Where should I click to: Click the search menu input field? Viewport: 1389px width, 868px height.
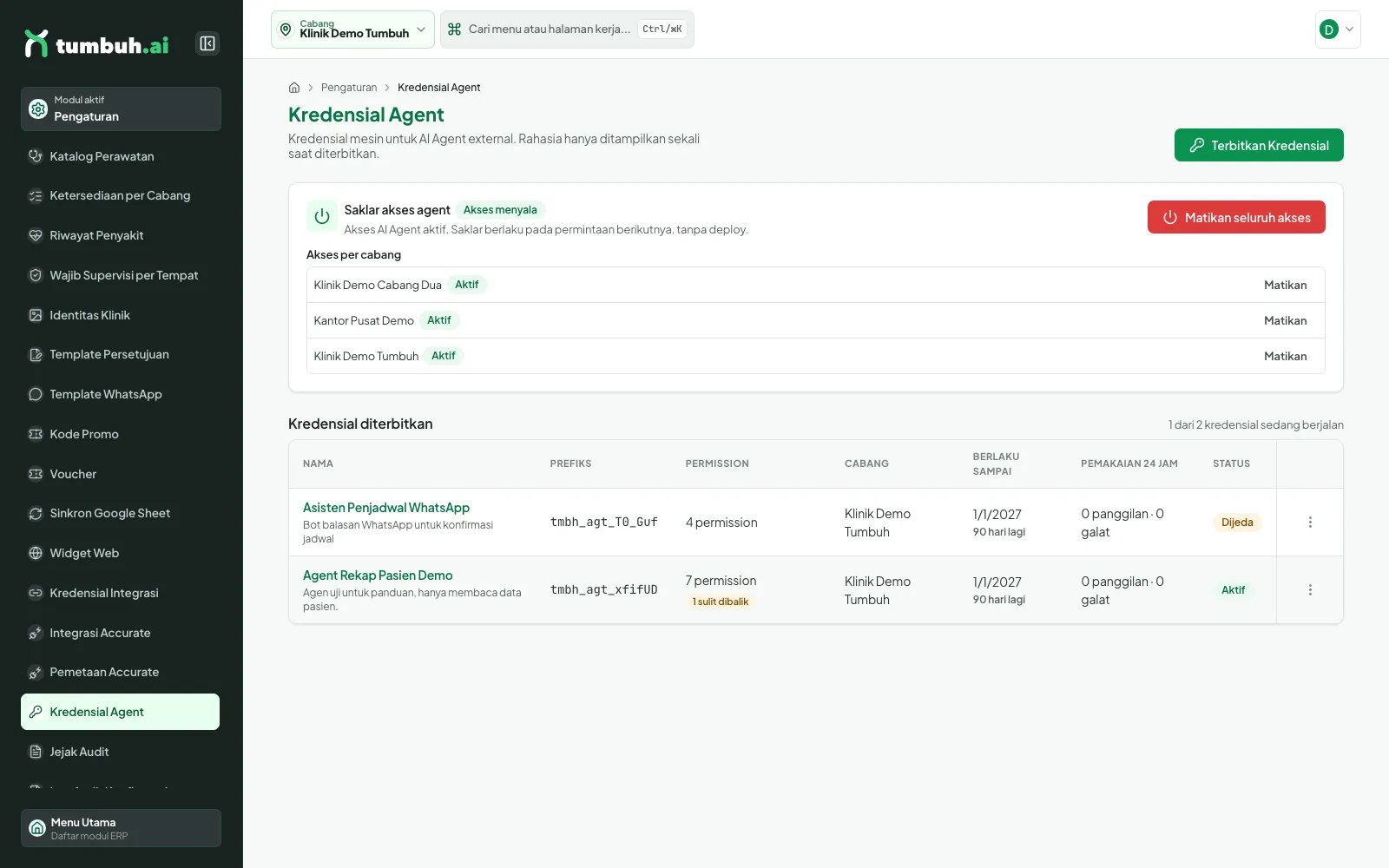567,30
